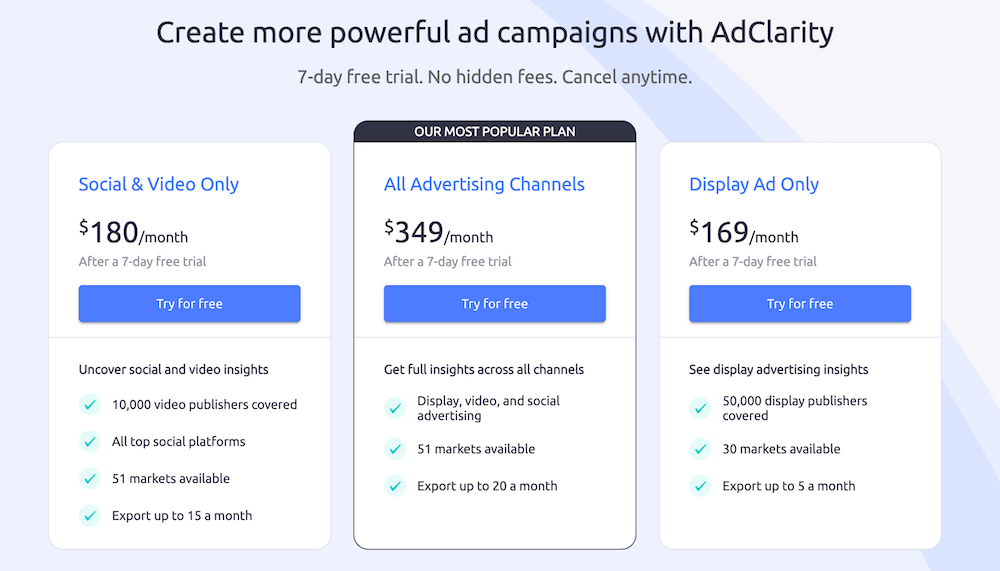Image resolution: width=1000 pixels, height=571 pixels.
Task: Try All Advertising Channels plan for free
Action: 494,304
